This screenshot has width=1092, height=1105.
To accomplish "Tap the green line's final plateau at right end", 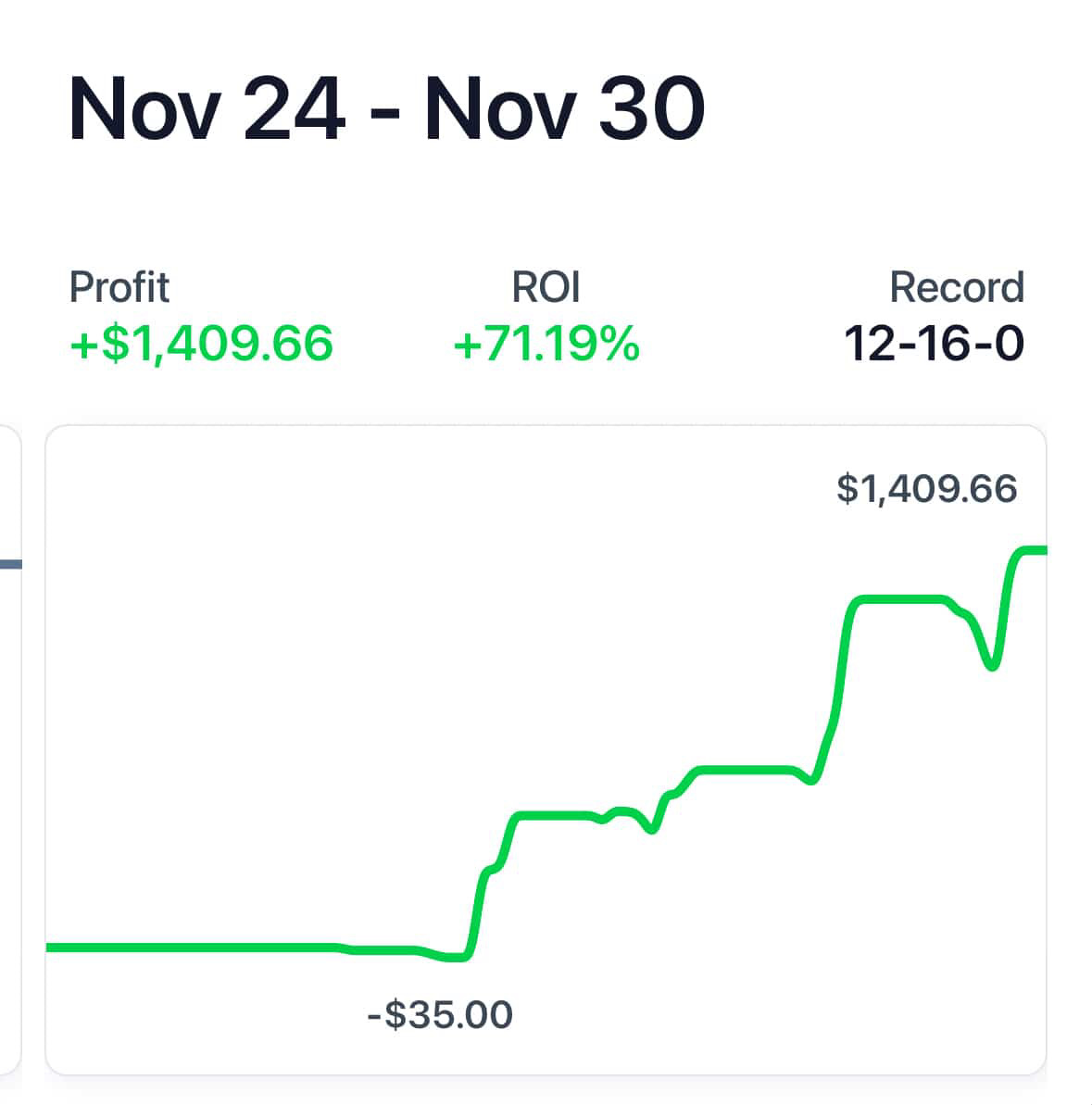I will tap(1033, 551).
